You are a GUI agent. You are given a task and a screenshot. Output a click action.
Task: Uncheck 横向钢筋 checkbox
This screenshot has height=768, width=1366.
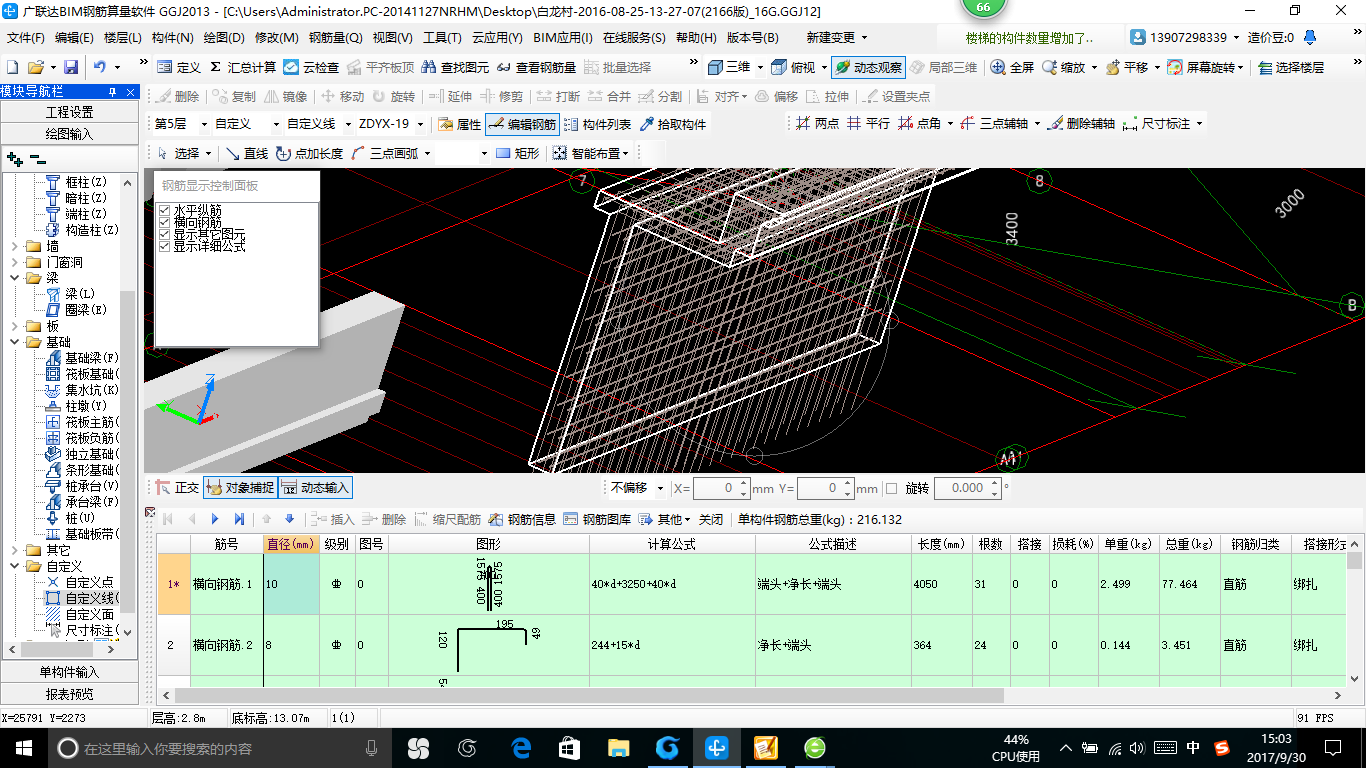164,222
